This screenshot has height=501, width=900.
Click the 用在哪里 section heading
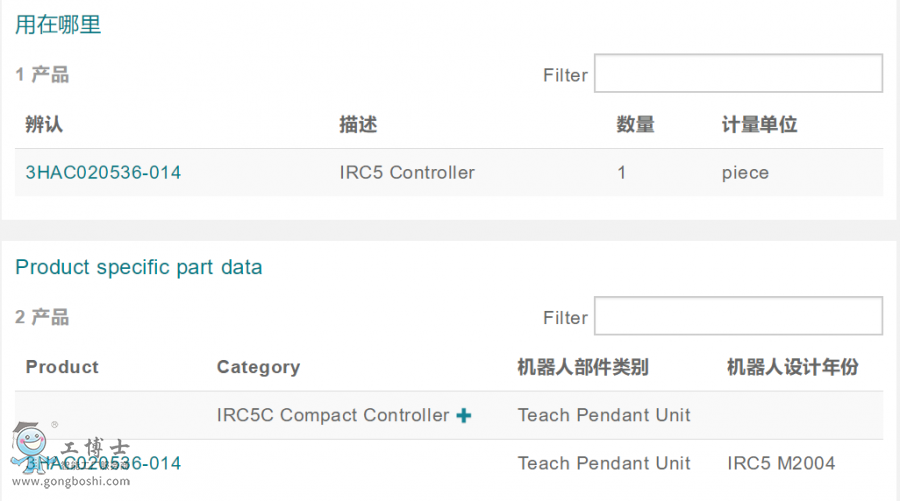(x=58, y=25)
